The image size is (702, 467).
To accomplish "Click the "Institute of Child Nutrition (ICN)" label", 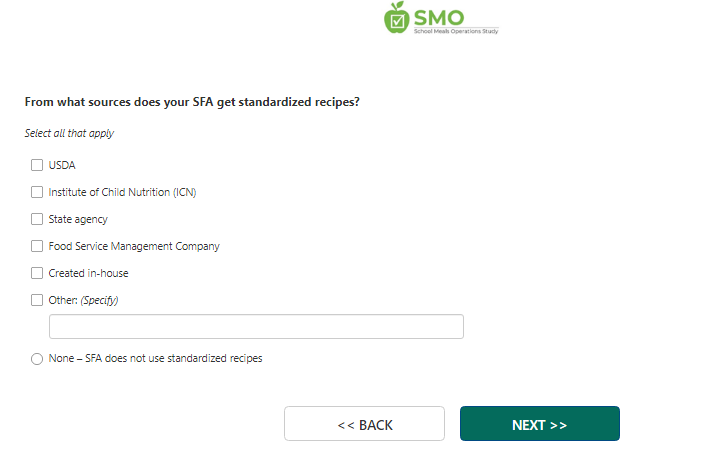I will [x=122, y=192].
